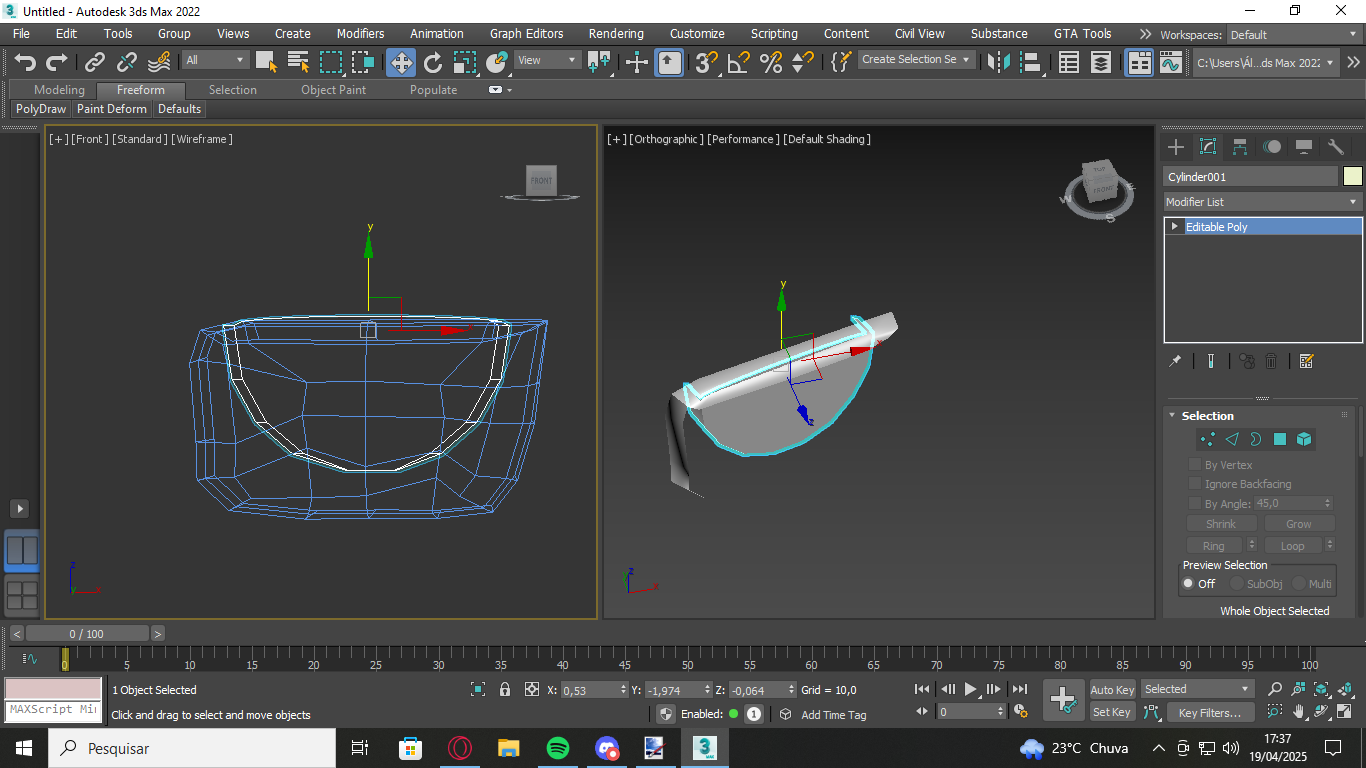1366x768 pixels.
Task: Open the Modifiers menu
Action: (x=360, y=33)
